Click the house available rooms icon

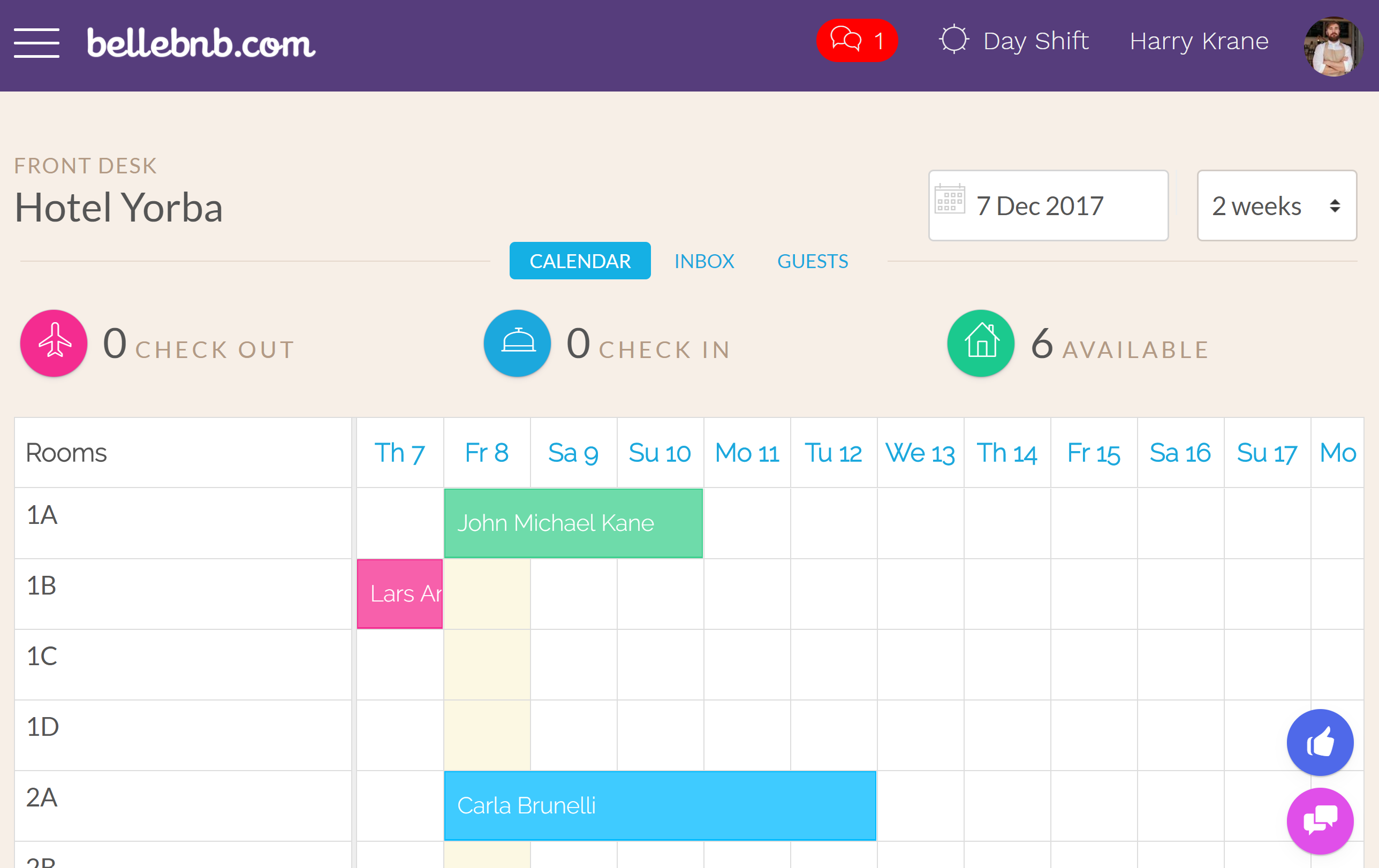(980, 343)
